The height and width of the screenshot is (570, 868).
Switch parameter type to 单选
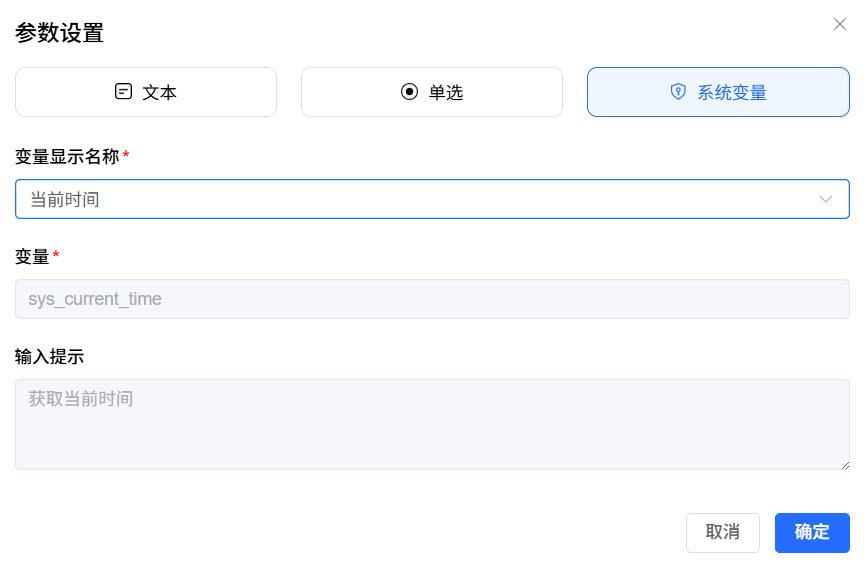pos(432,92)
